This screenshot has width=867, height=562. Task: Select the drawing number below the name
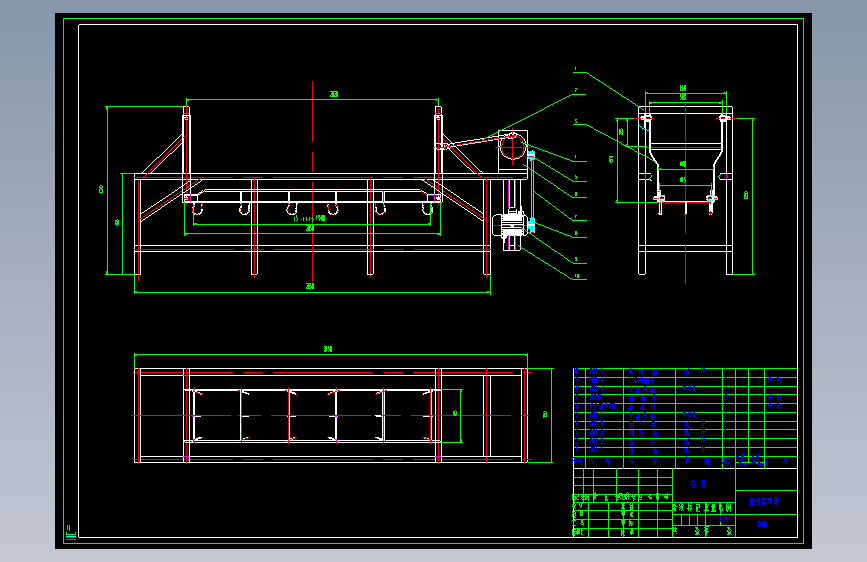click(762, 524)
